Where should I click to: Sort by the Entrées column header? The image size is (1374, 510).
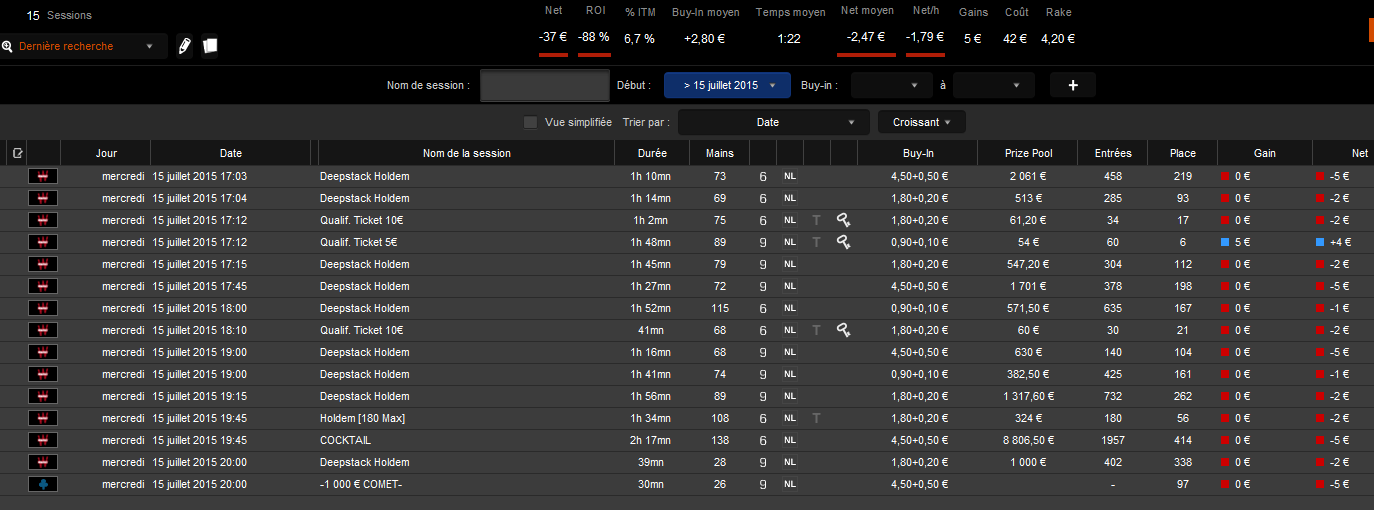click(x=1113, y=153)
